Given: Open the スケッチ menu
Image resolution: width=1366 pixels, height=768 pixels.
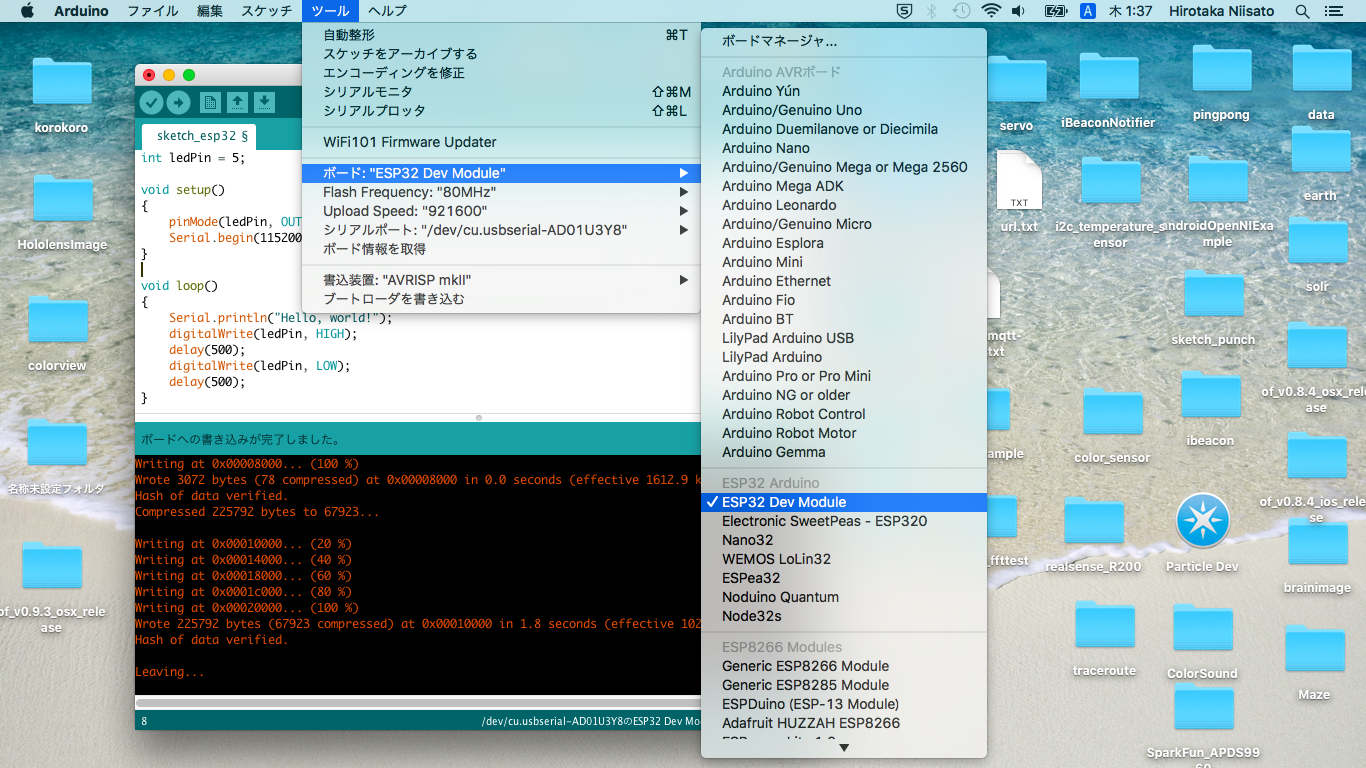Looking at the screenshot, I should 267,11.
